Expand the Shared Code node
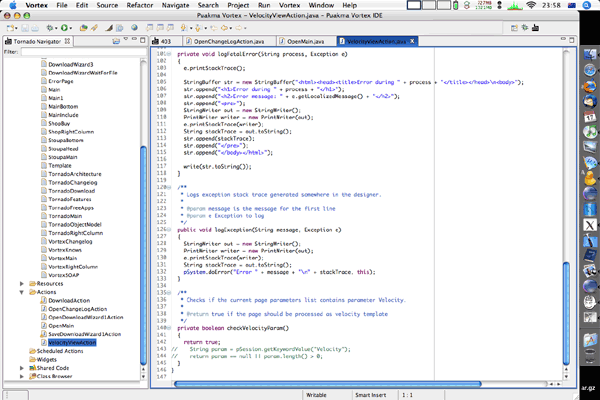The height and width of the screenshot is (400, 600). (22, 368)
